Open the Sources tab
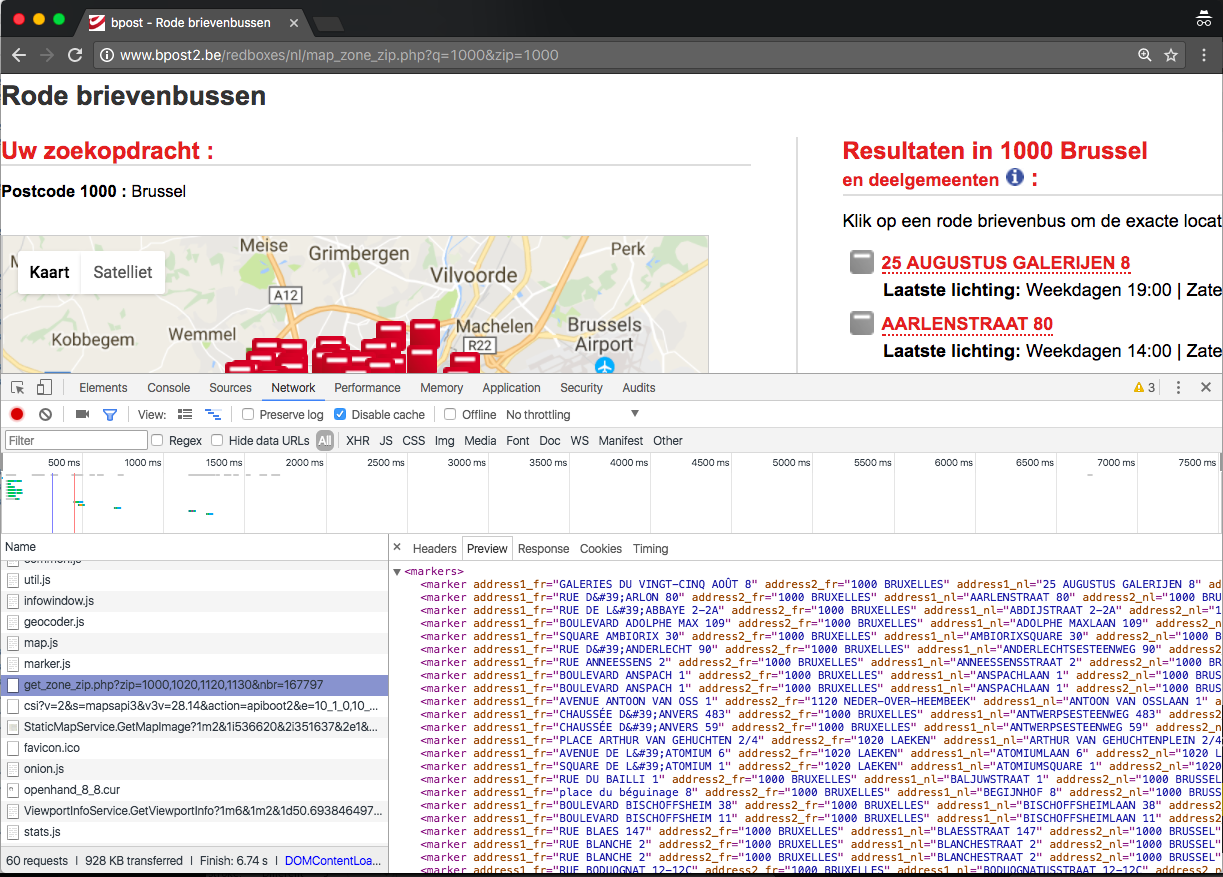This screenshot has width=1223, height=877. click(x=230, y=388)
